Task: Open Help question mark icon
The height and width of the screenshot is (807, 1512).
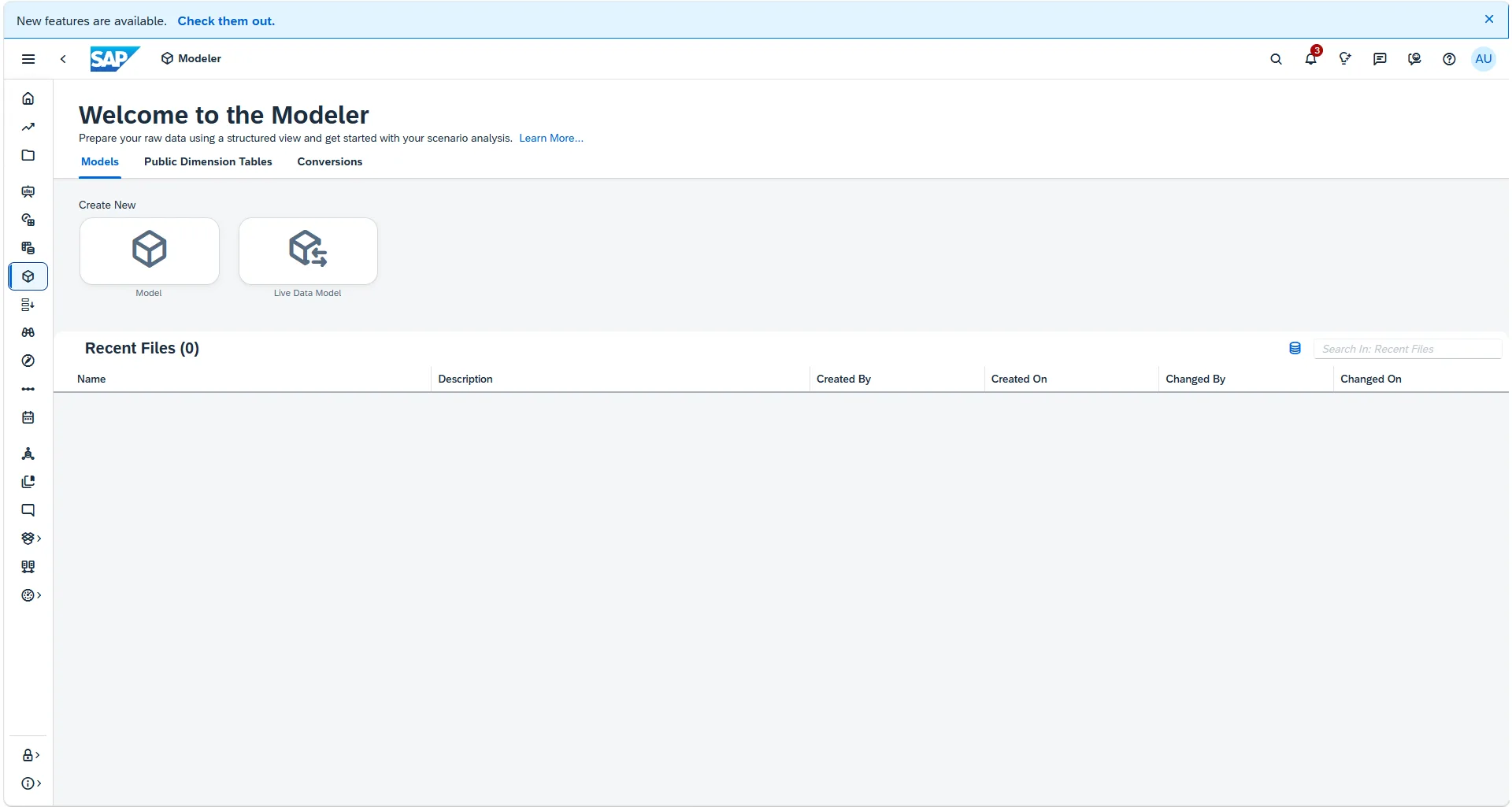Action: (x=1449, y=59)
